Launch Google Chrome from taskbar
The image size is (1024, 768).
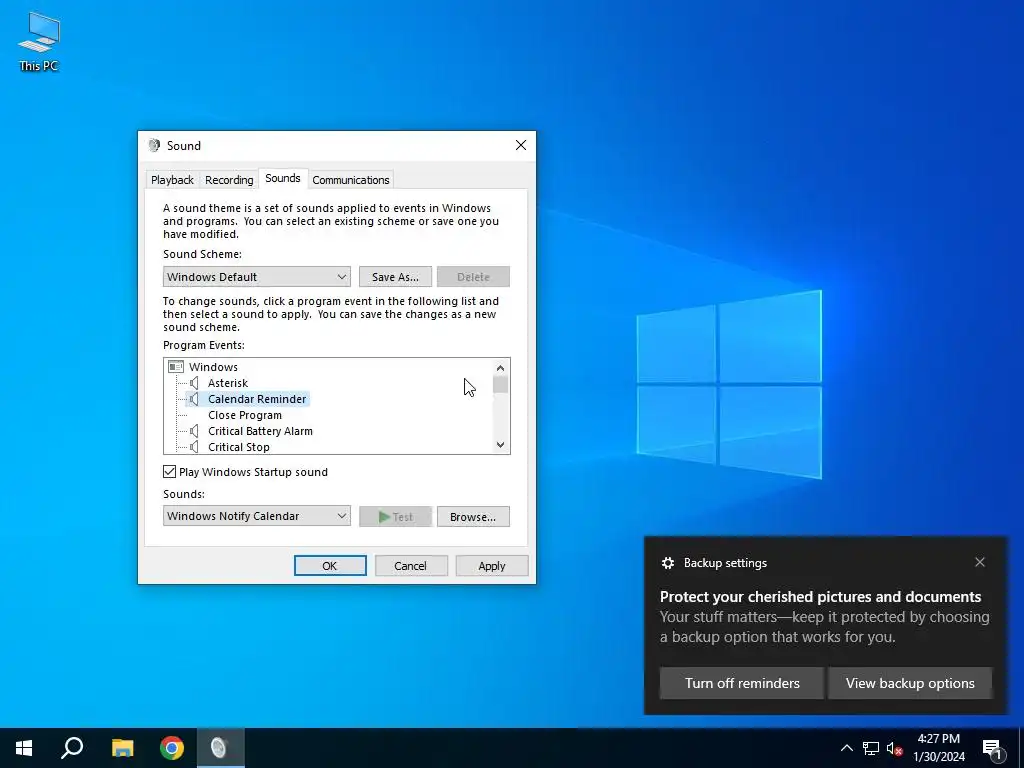click(172, 748)
